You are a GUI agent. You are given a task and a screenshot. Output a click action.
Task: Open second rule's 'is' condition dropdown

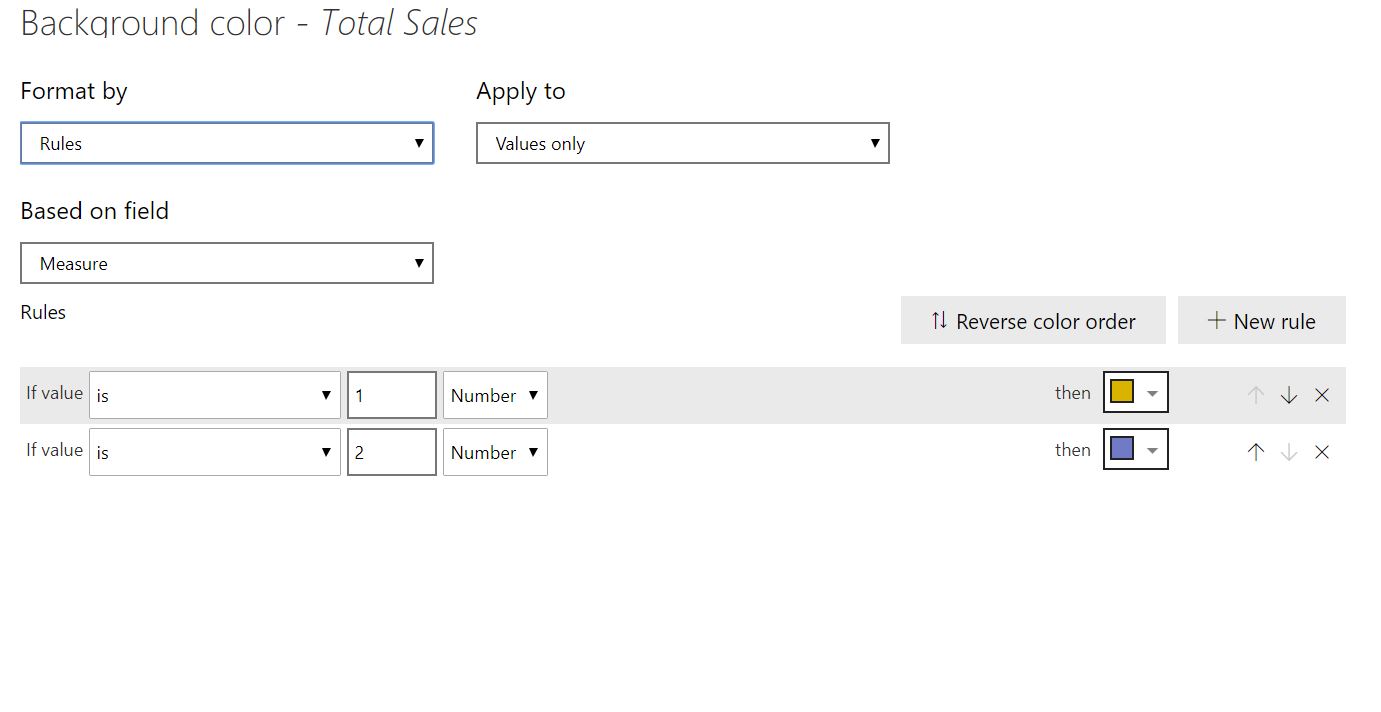[215, 452]
